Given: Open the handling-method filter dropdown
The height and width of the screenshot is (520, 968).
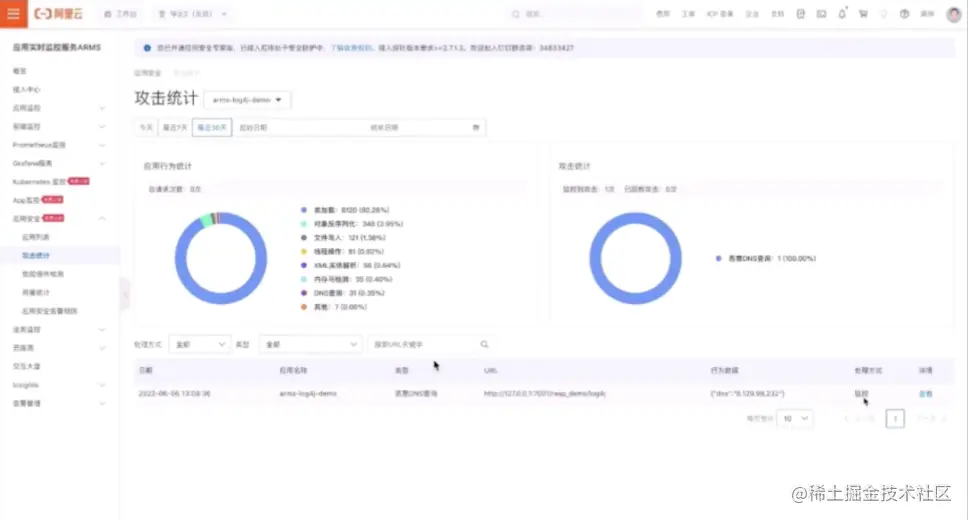Looking at the screenshot, I should 199,344.
